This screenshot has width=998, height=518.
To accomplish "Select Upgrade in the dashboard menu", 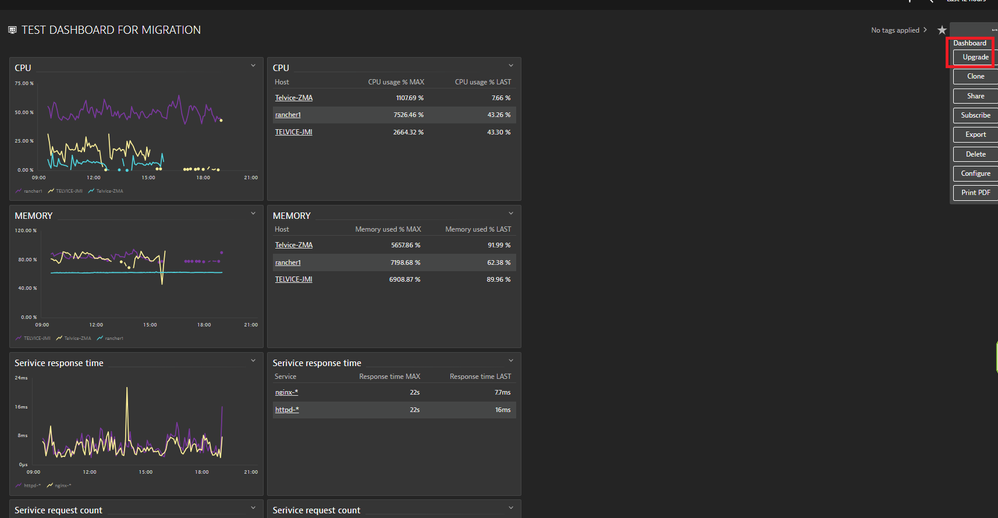I will click(975, 57).
